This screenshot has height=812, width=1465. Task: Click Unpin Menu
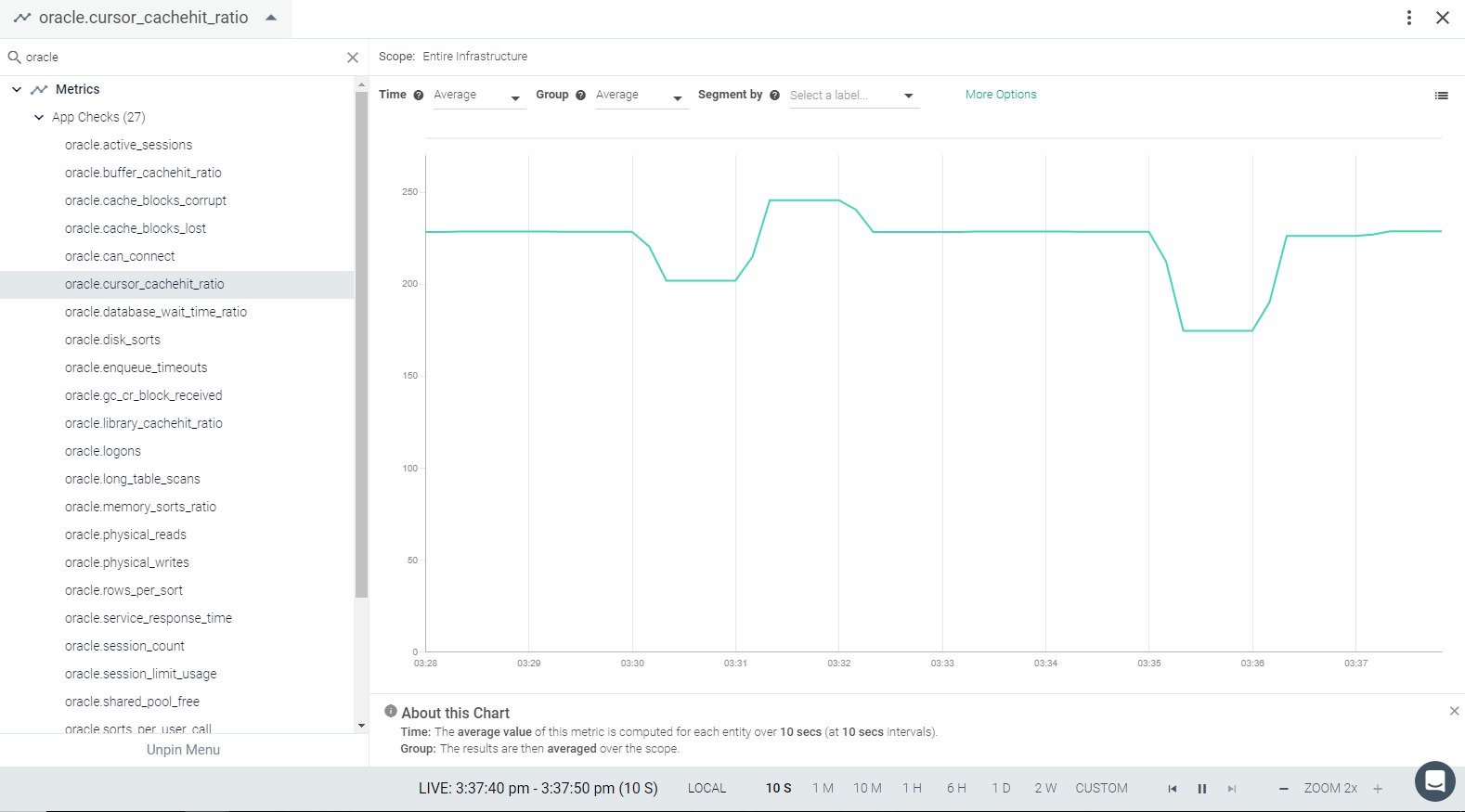click(x=183, y=750)
